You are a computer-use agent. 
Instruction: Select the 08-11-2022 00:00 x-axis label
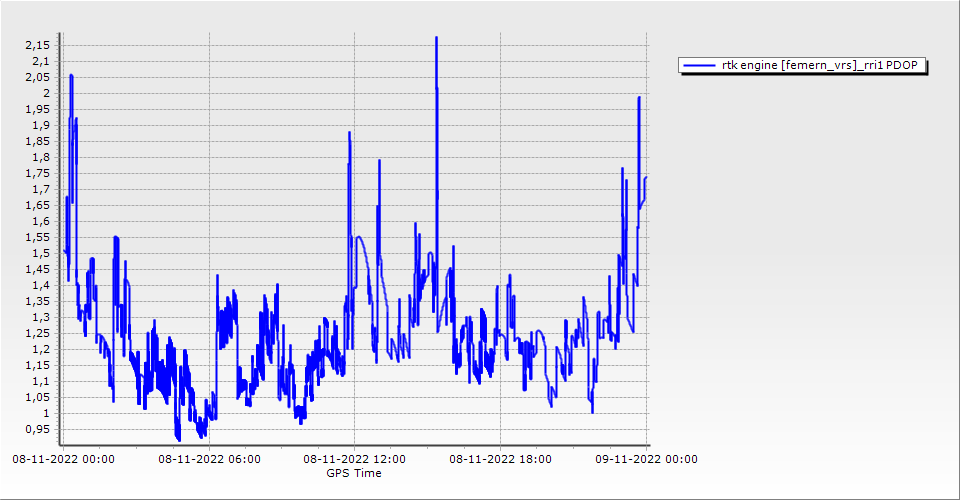coord(63,460)
